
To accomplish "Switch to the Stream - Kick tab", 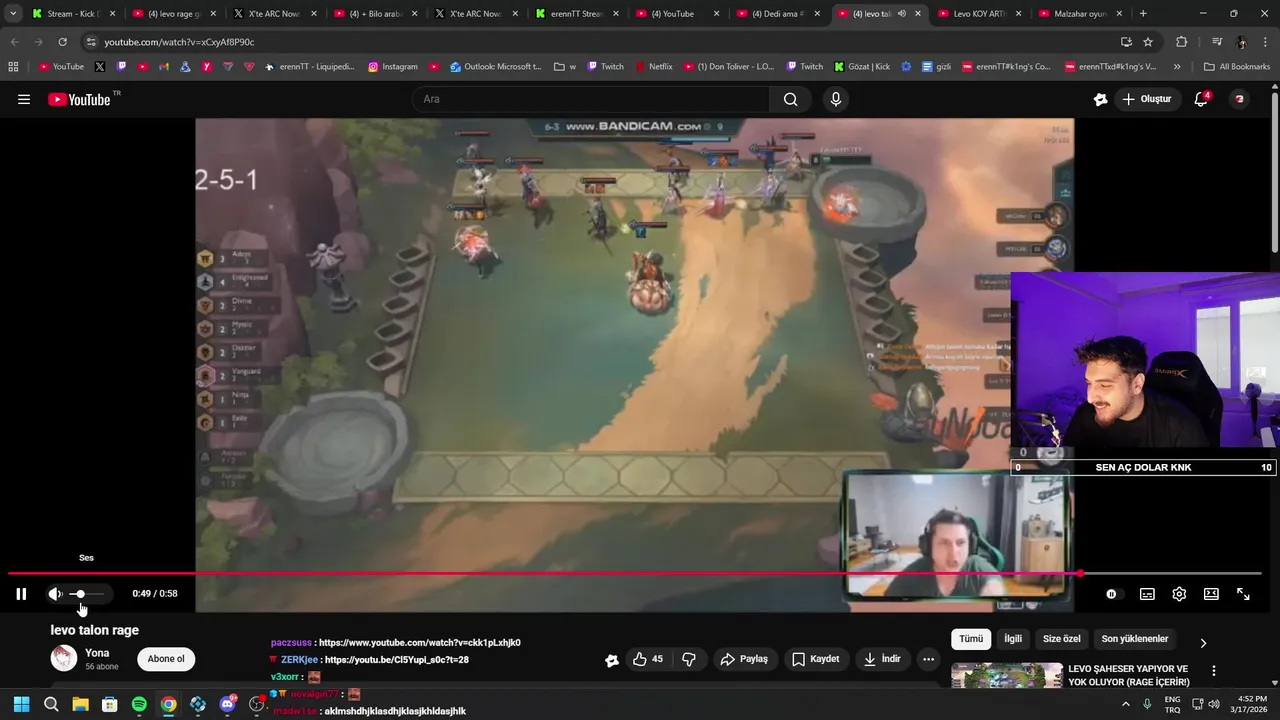I will [75, 14].
